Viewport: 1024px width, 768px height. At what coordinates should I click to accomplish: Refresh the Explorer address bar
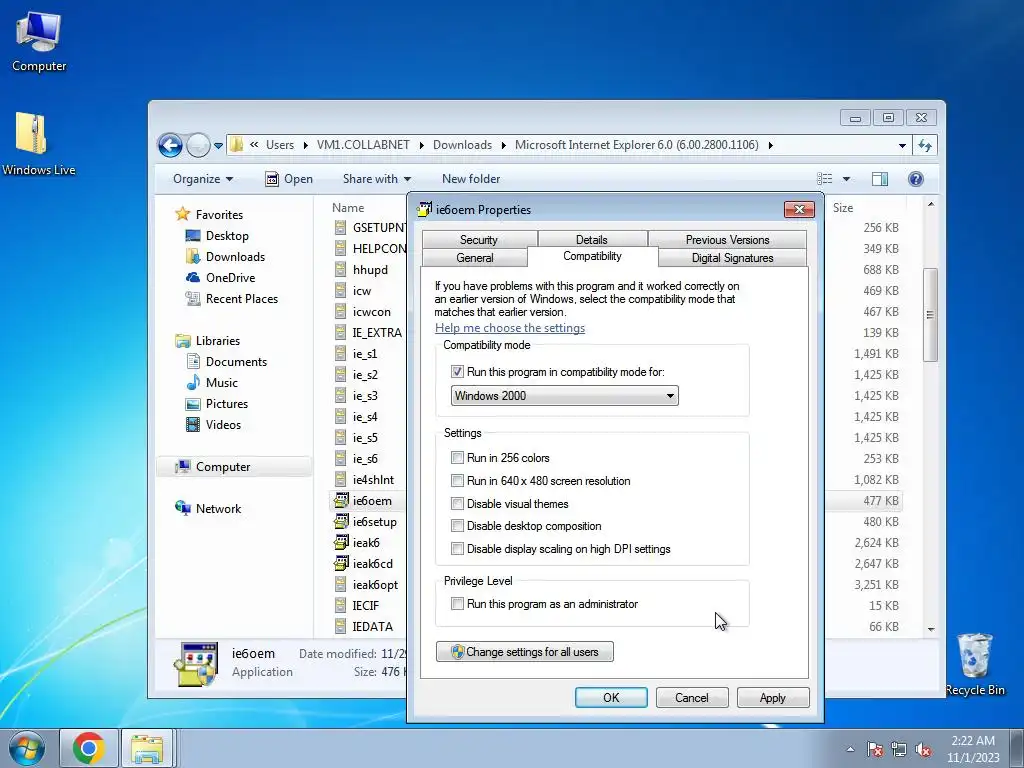click(925, 145)
